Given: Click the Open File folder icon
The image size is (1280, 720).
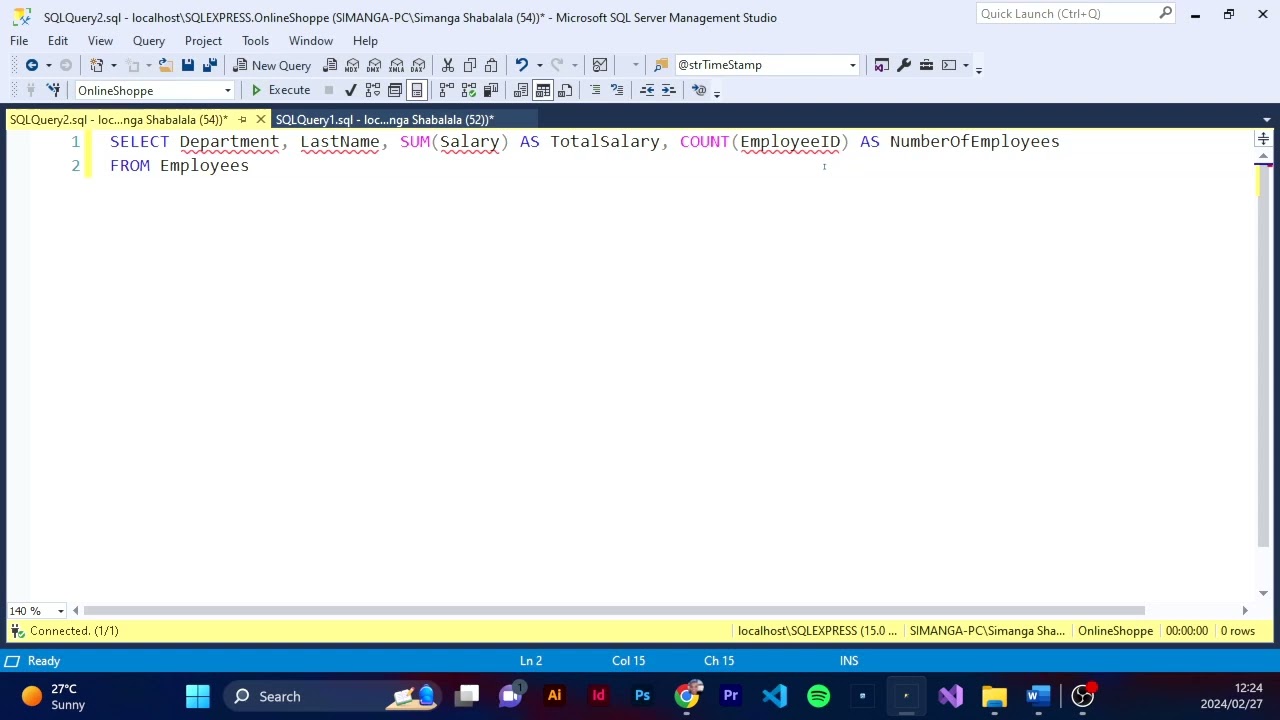Looking at the screenshot, I should pyautogui.click(x=165, y=65).
